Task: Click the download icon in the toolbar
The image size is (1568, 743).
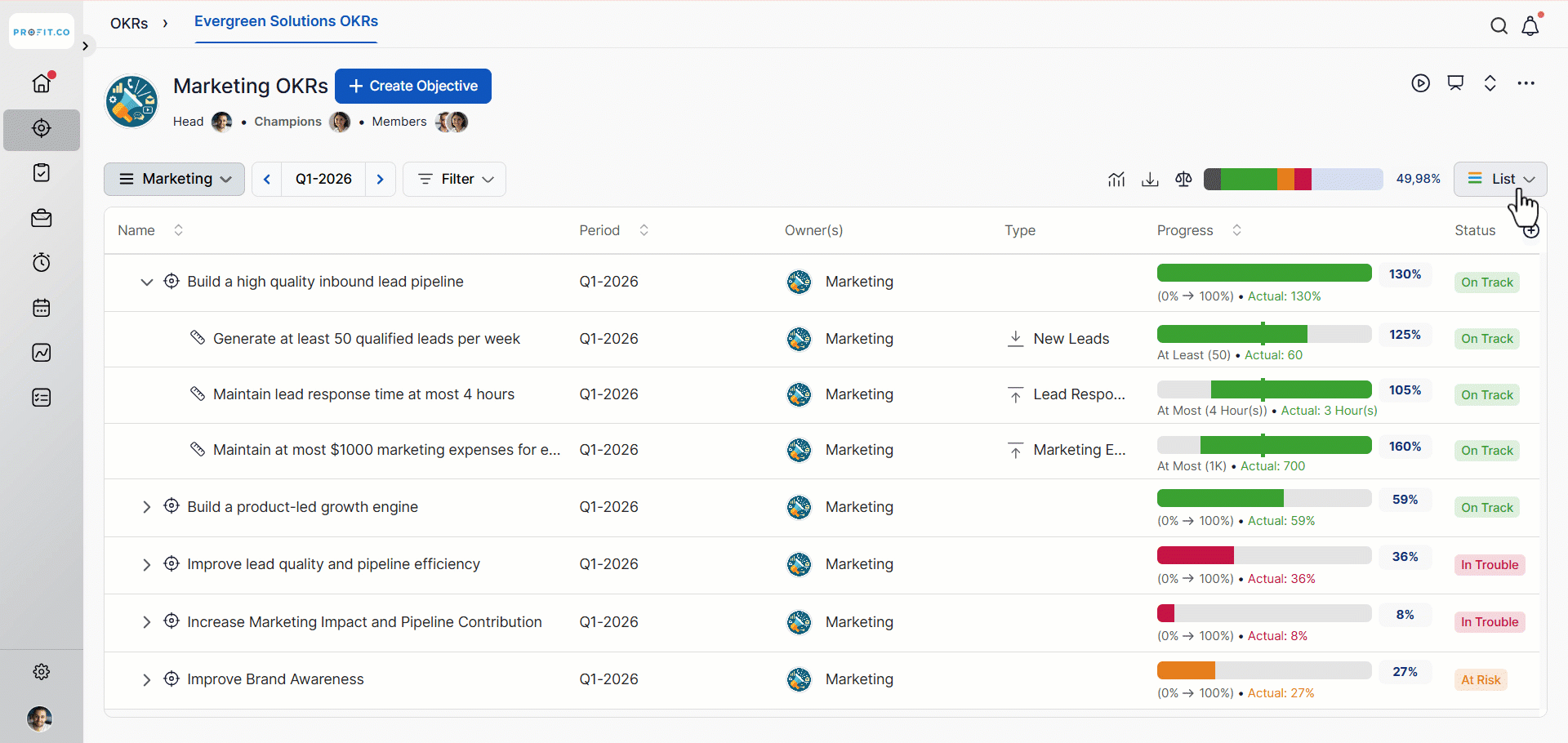Action: coord(1150,180)
